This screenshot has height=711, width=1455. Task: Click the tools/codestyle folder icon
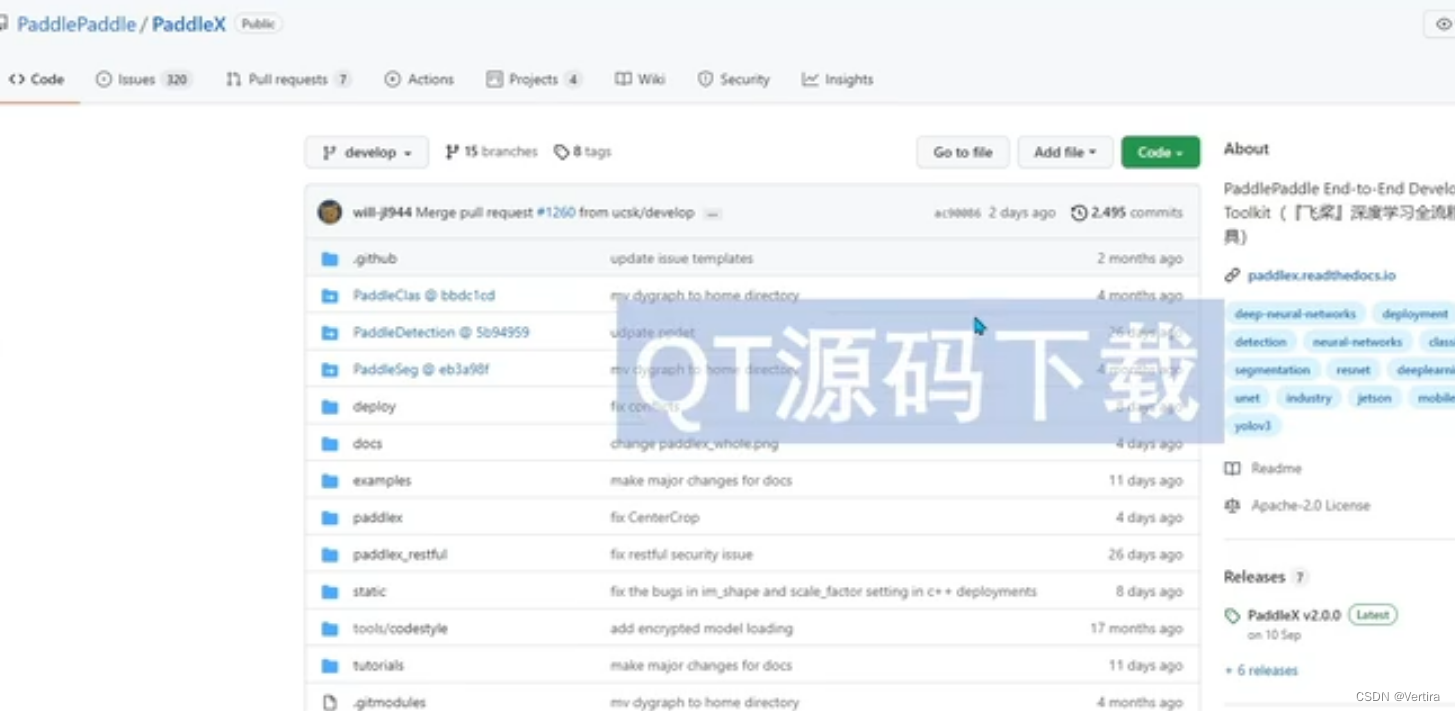pos(330,629)
